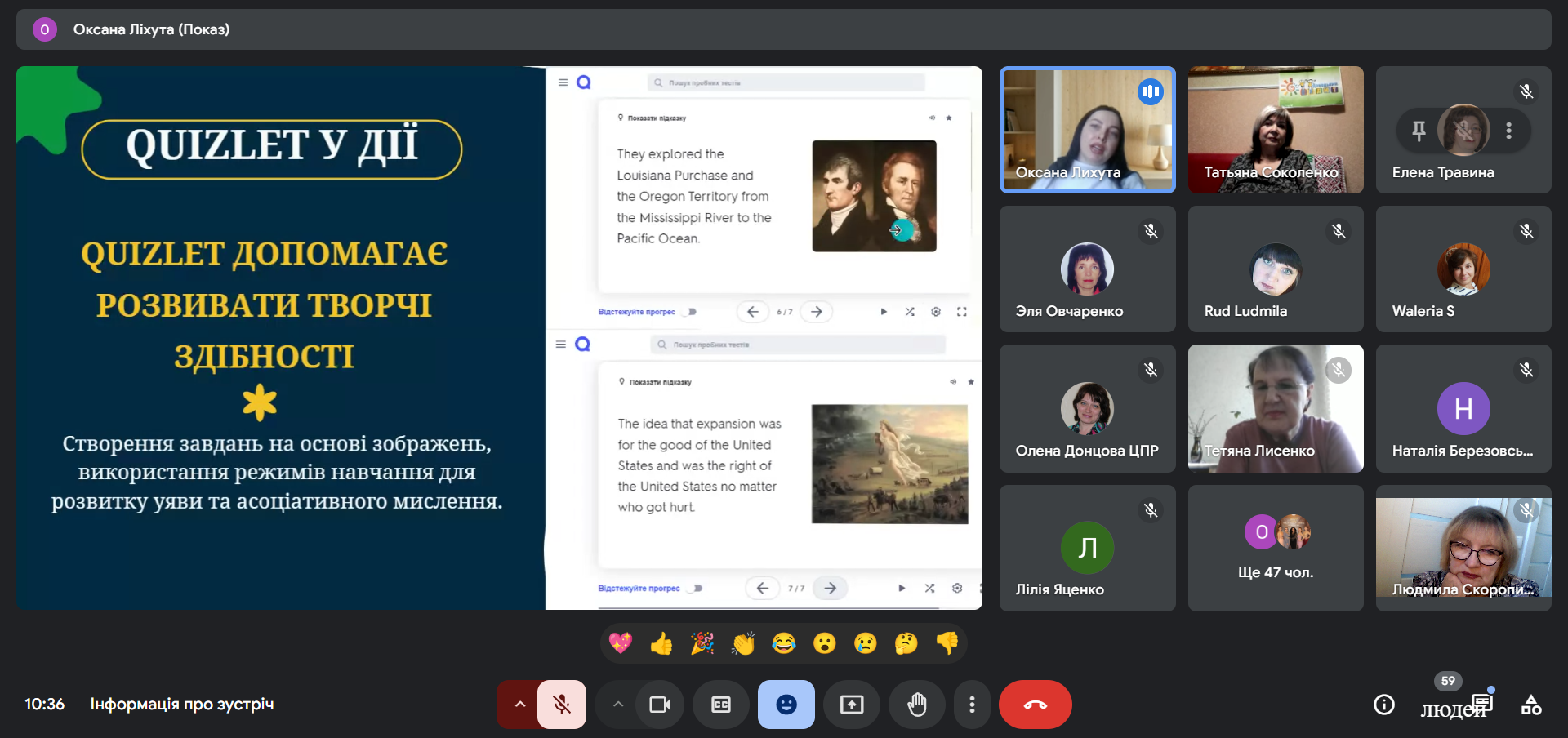Turn on closed captions
Viewport: 1568px width, 738px height.
click(x=721, y=705)
